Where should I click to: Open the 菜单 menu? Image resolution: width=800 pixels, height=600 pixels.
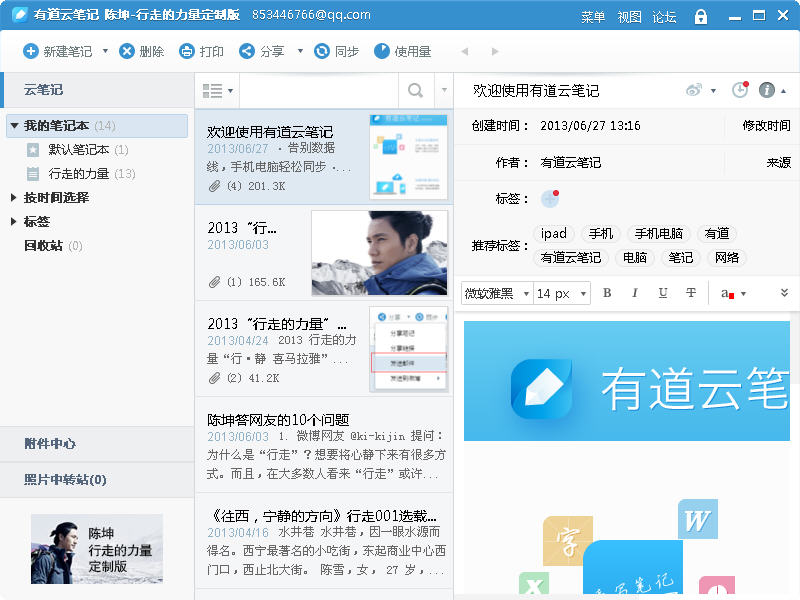tap(593, 17)
